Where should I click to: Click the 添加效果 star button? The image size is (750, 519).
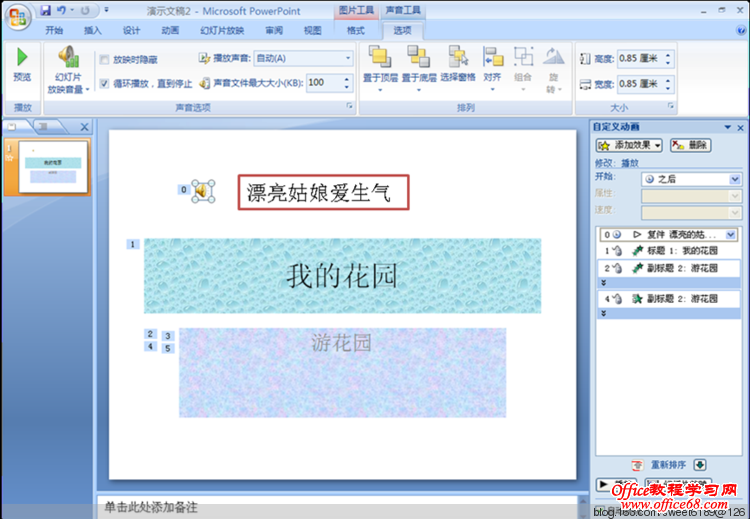click(629, 145)
